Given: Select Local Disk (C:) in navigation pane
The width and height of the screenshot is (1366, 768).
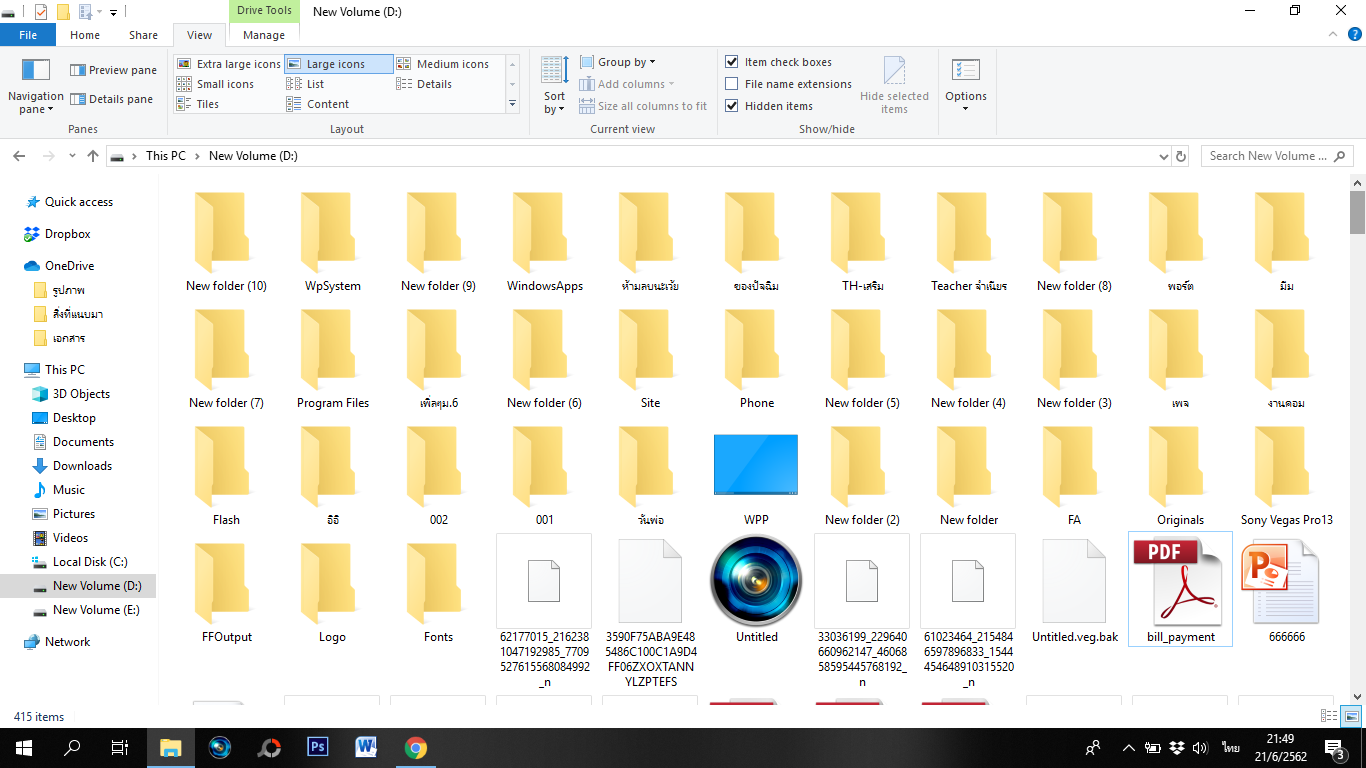Looking at the screenshot, I should (x=90, y=562).
